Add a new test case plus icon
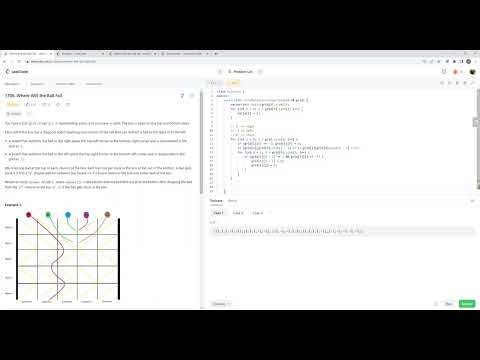 [270, 212]
